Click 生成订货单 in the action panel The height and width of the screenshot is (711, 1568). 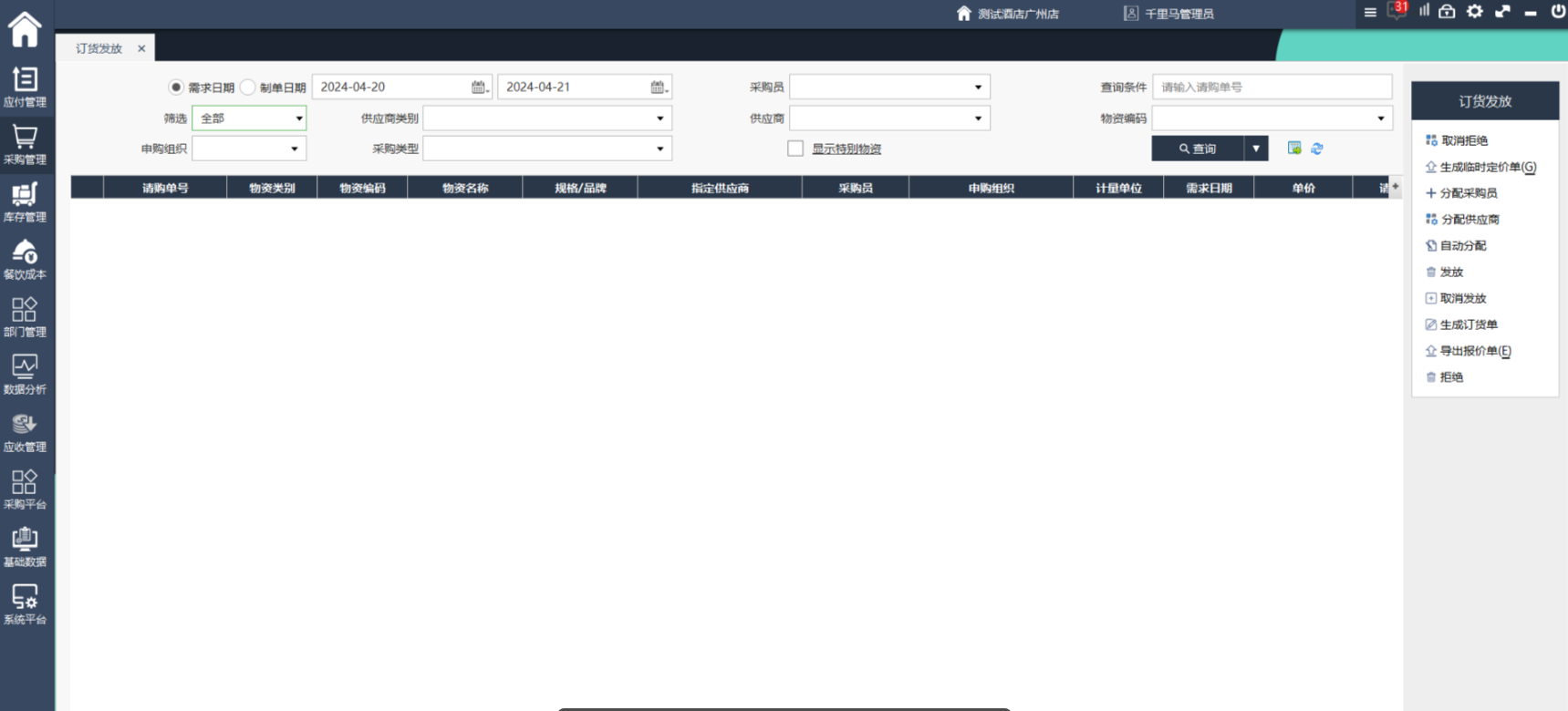tap(1468, 325)
